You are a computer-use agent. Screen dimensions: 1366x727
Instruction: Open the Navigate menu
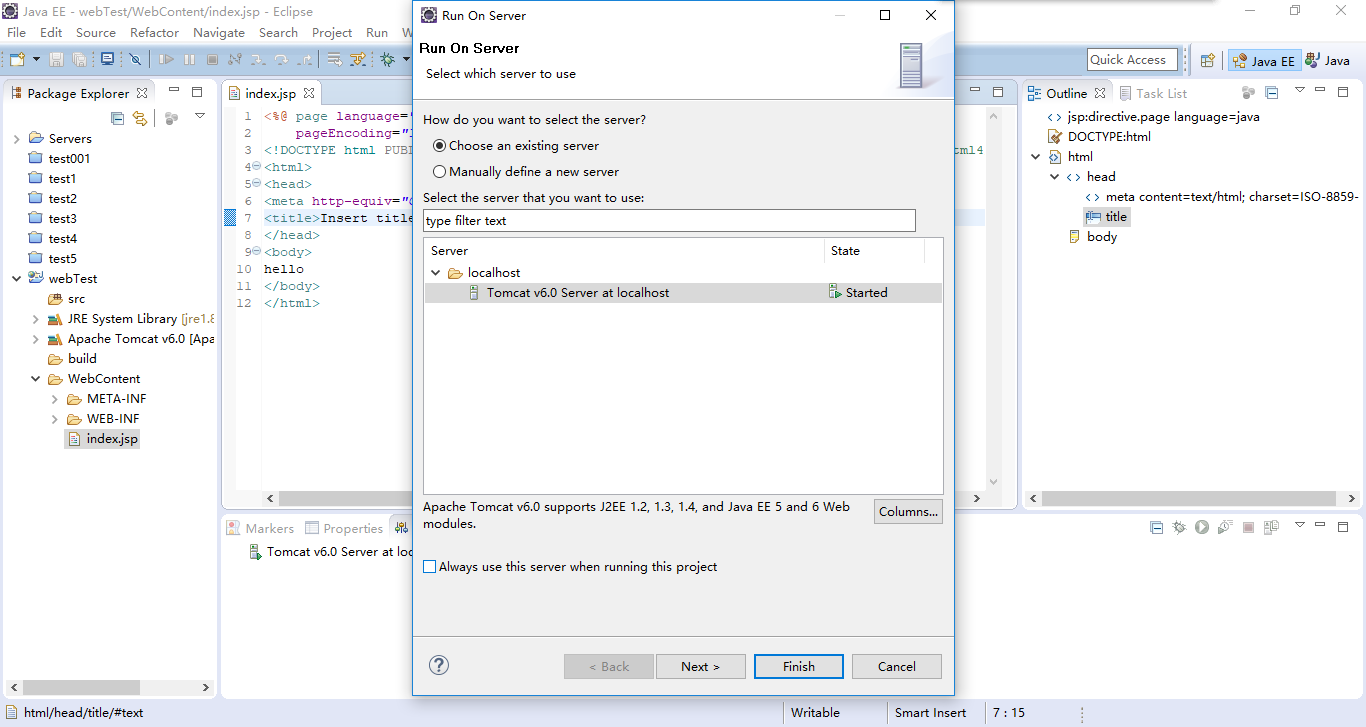(x=219, y=32)
